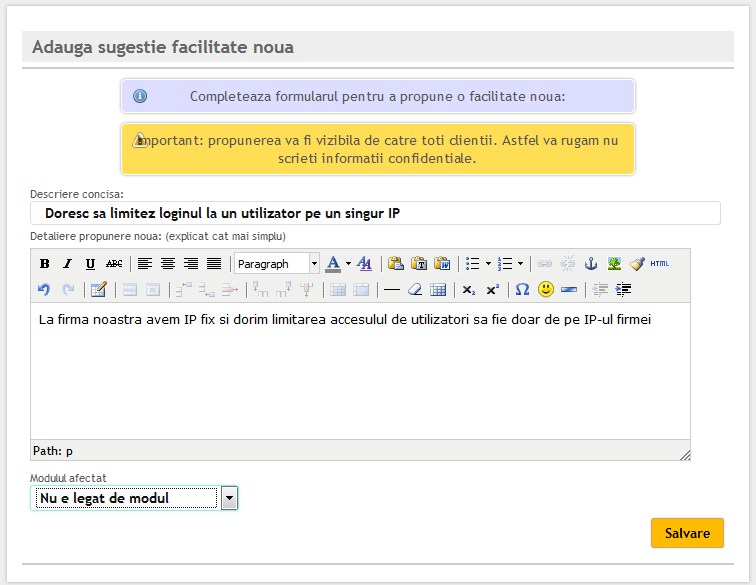The height and width of the screenshot is (585, 756).
Task: Insert special character omega symbol
Action: pos(522,290)
